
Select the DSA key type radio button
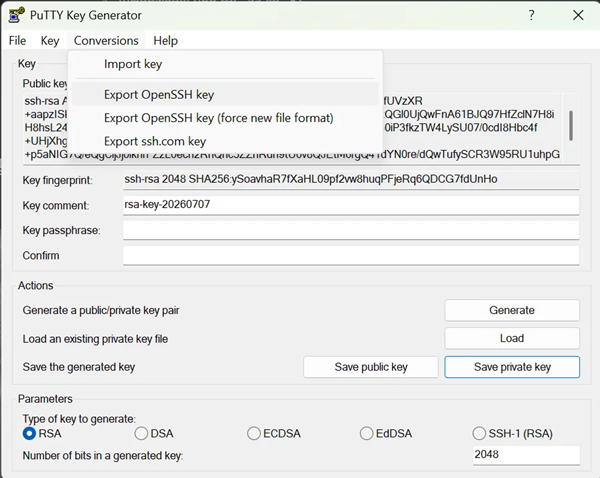pos(141,434)
